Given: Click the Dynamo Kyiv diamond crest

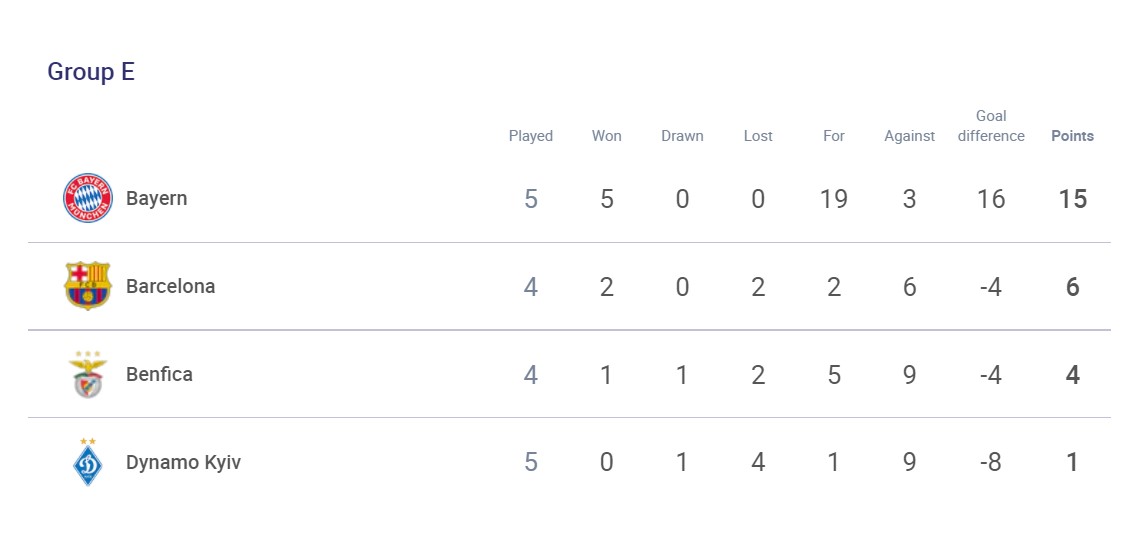Looking at the screenshot, I should coord(88,462).
